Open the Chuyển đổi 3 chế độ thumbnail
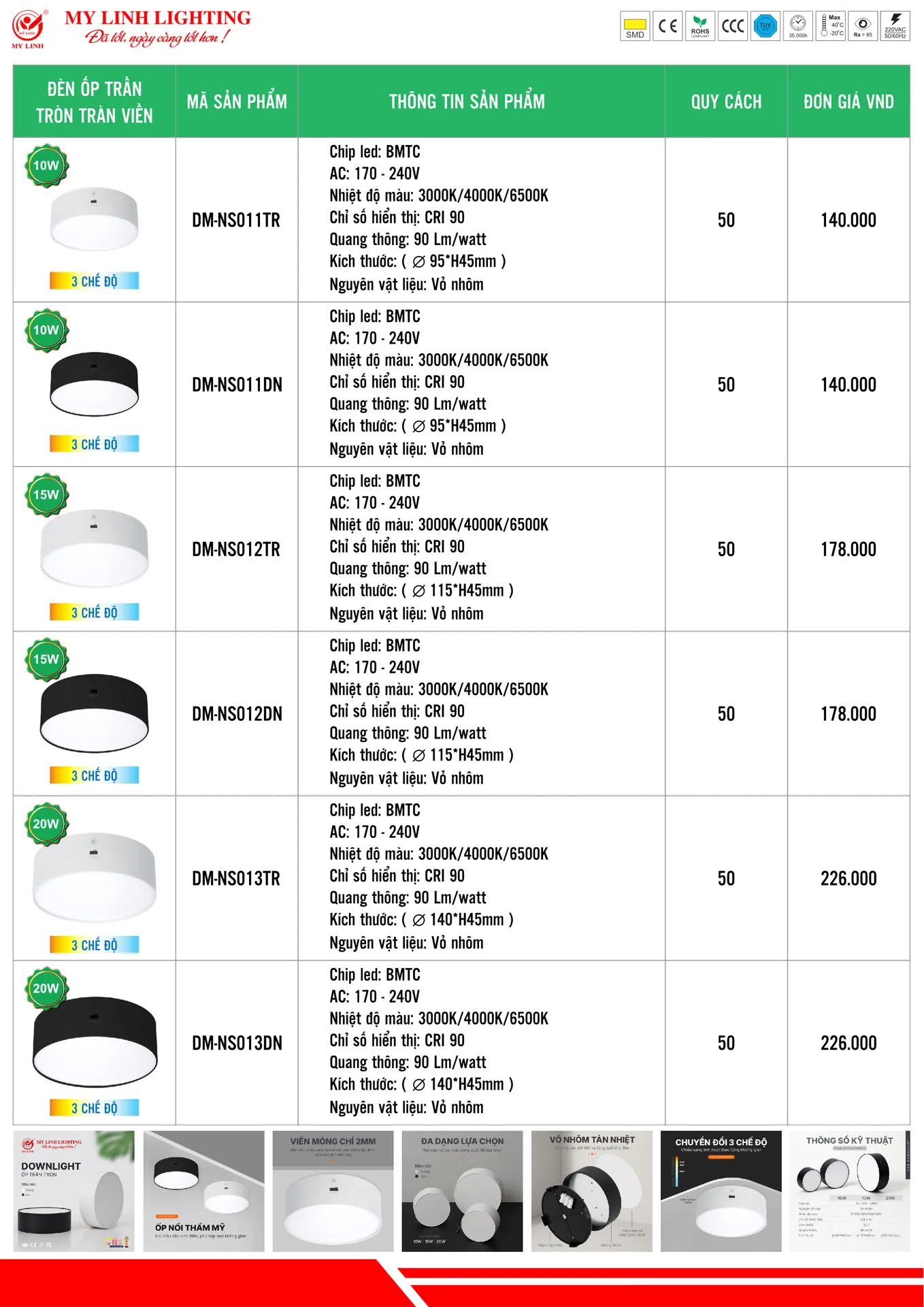Viewport: 924px width, 1307px height. [x=721, y=1191]
